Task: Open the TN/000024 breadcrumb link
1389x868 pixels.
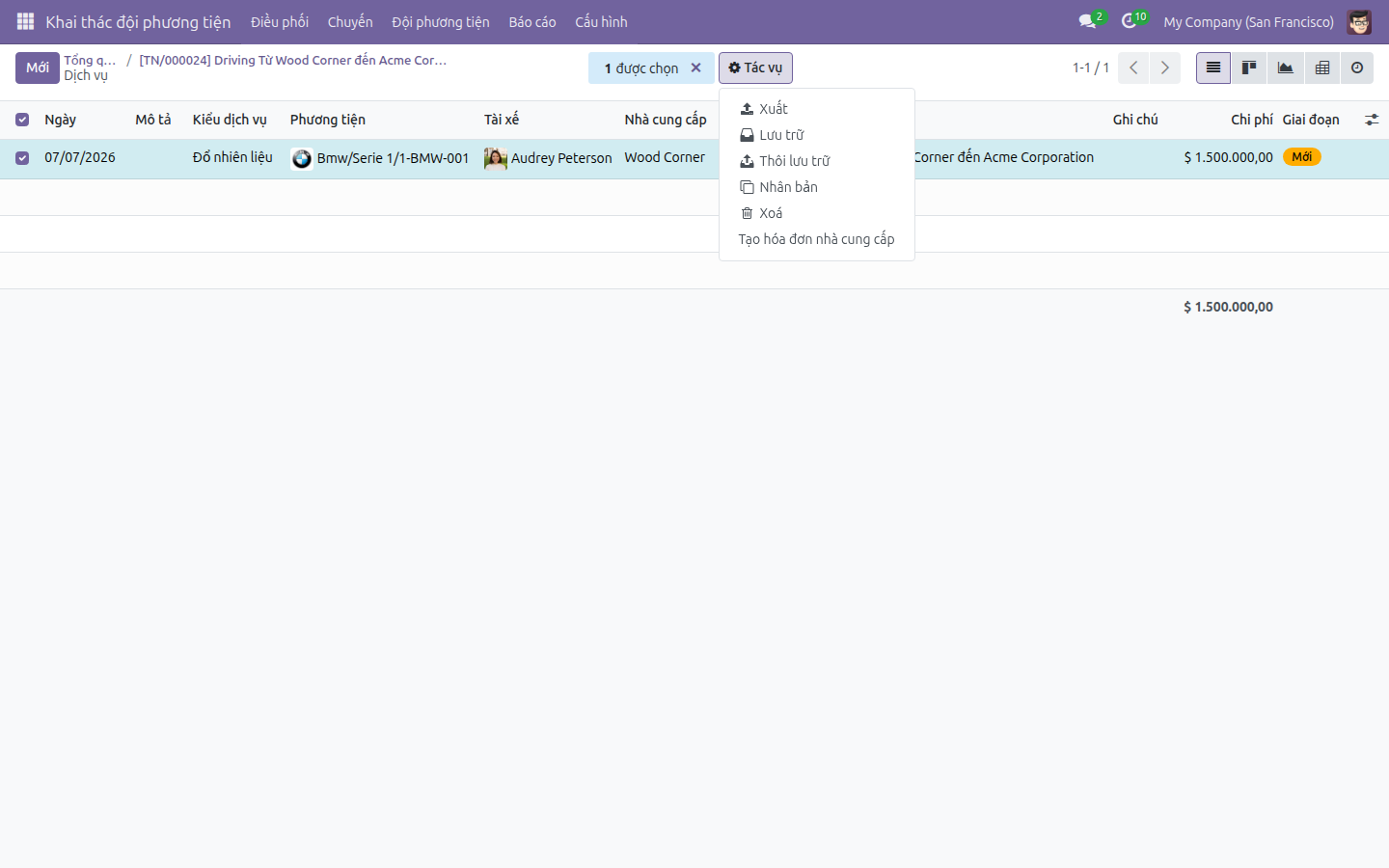Action: (293, 60)
